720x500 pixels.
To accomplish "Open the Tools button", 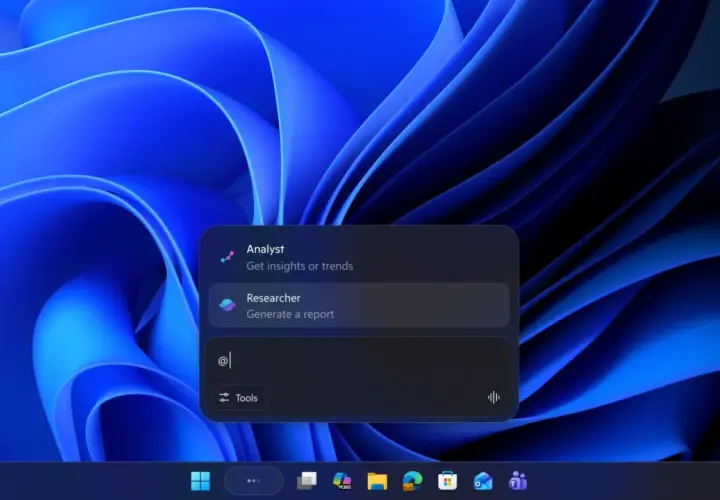I will [x=238, y=398].
